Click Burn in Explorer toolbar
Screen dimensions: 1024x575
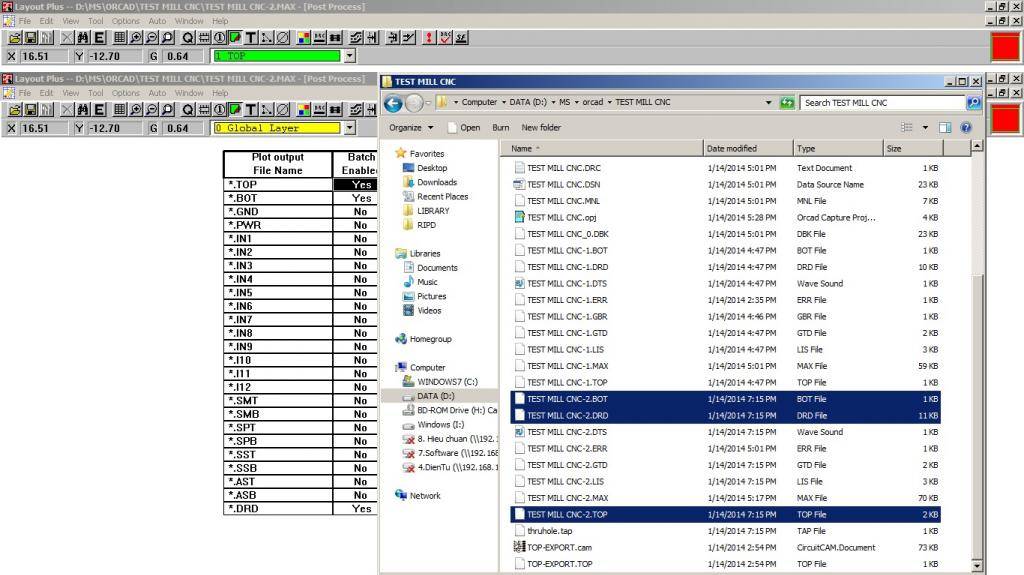point(500,127)
